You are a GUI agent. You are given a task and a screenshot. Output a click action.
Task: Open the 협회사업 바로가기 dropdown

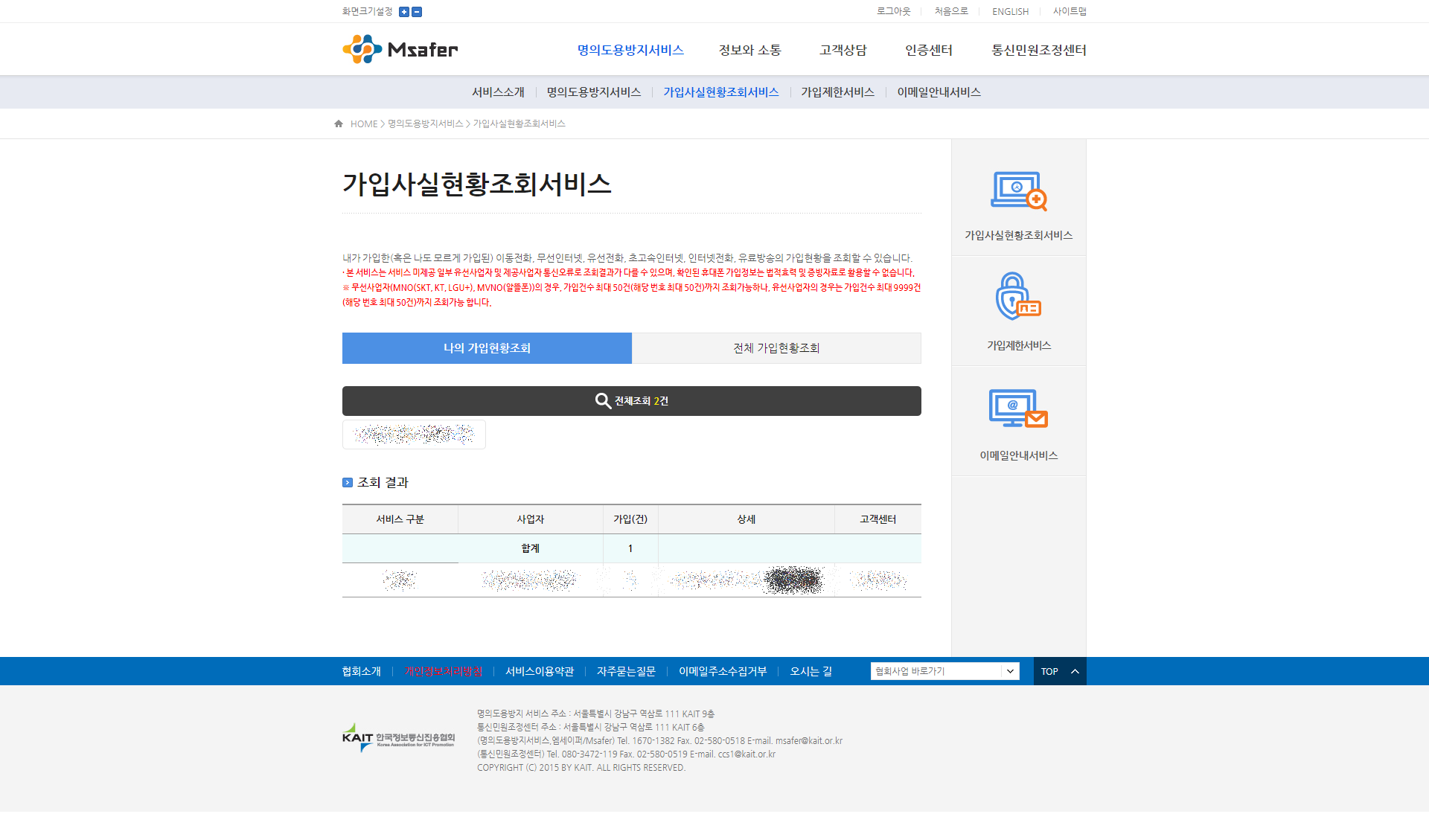click(x=944, y=670)
